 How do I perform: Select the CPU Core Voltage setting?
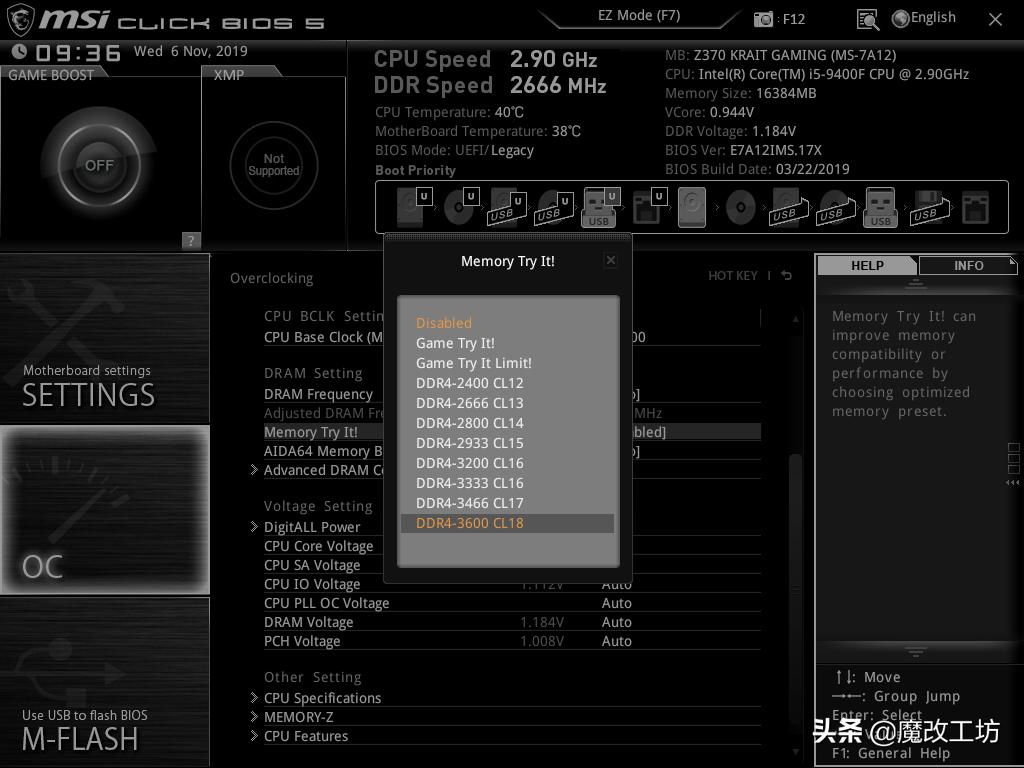point(319,546)
